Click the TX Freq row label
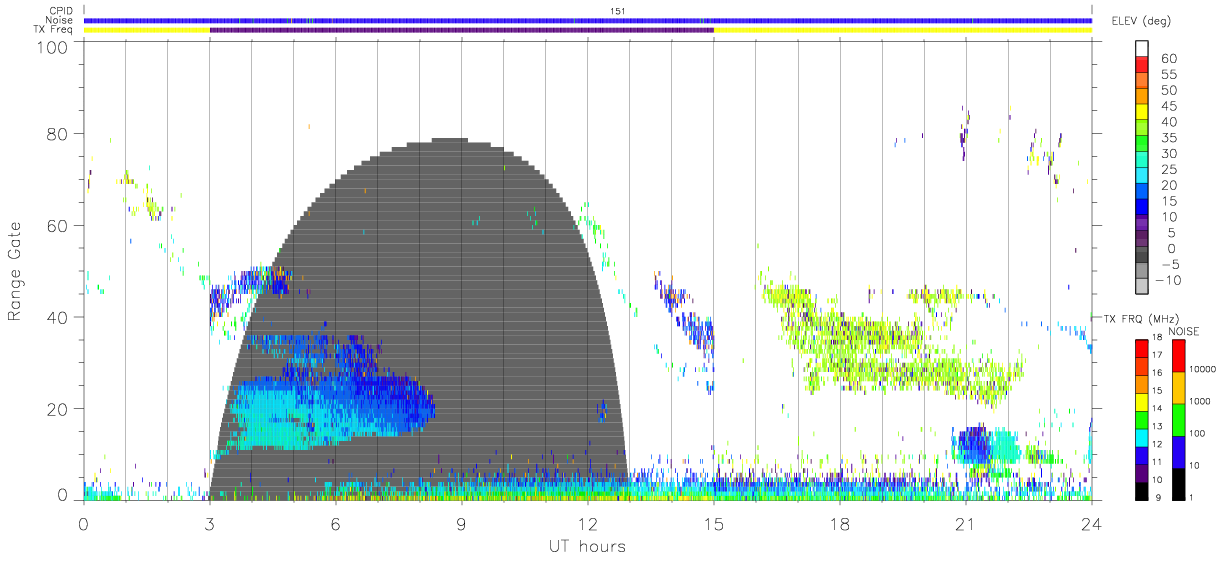The image size is (1228, 567). pyautogui.click(x=55, y=29)
